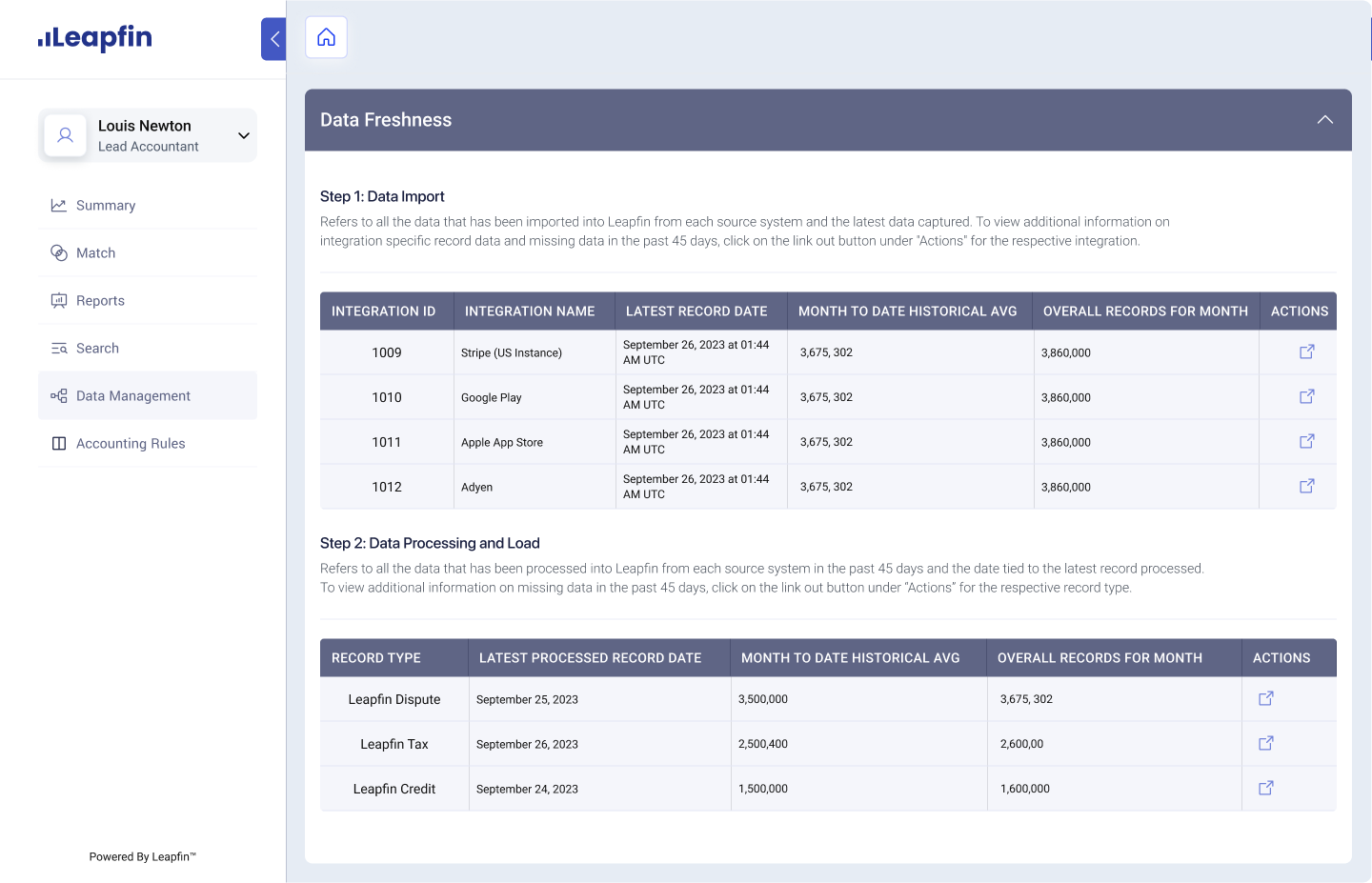Open the external link action for Stripe (US Instance)
The width and height of the screenshot is (1372, 883).
(1306, 351)
